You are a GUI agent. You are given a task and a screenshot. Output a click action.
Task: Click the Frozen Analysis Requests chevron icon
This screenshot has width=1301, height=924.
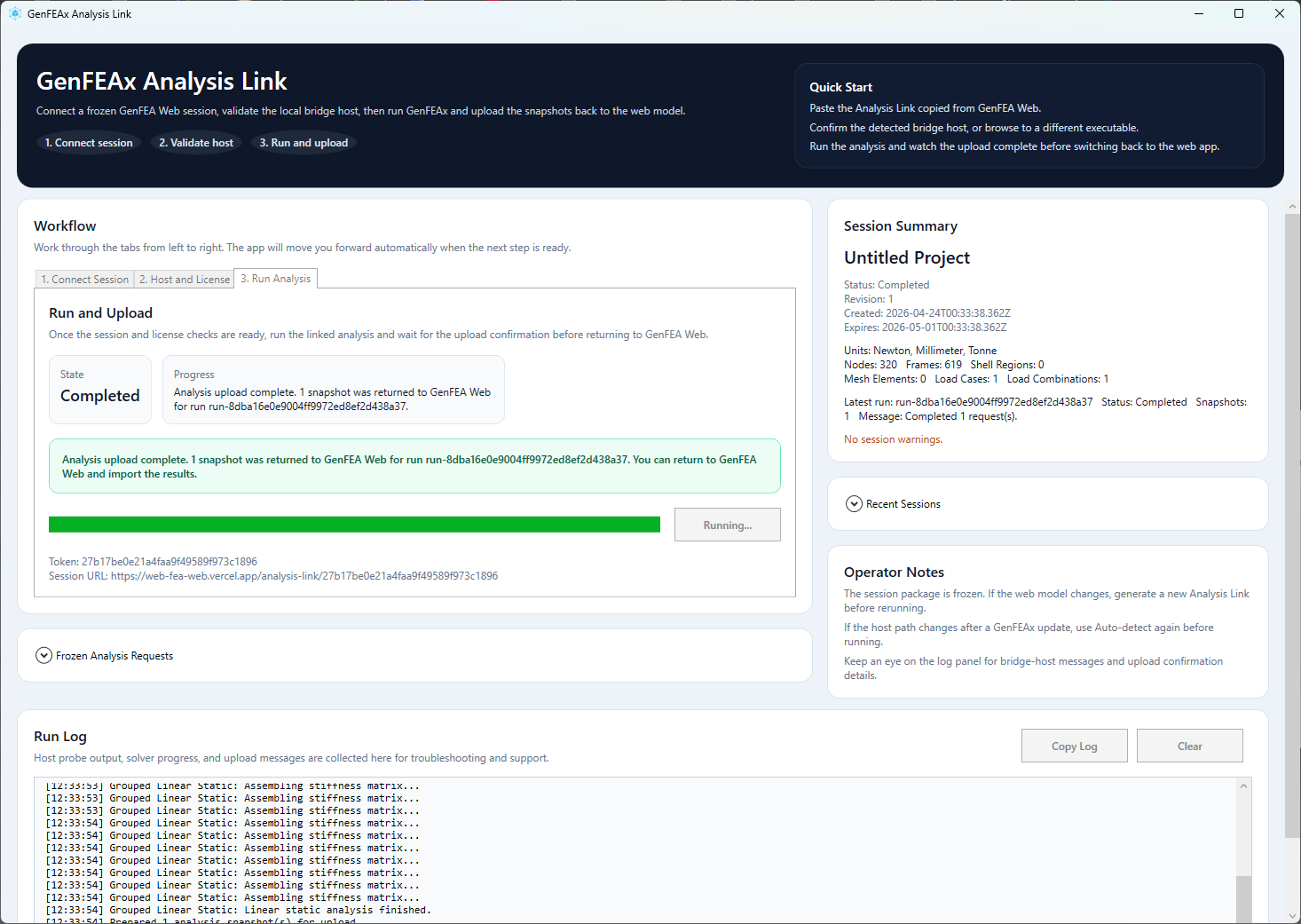[x=43, y=655]
